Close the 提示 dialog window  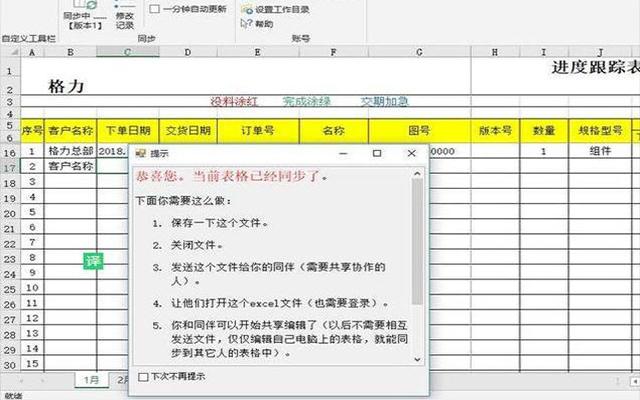pos(411,153)
